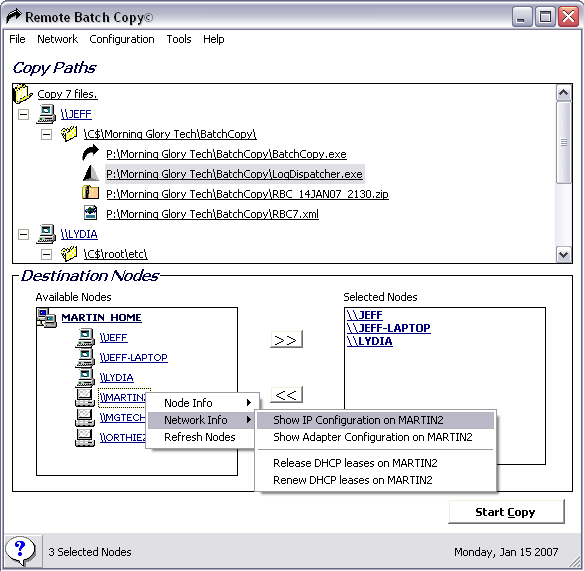Collapse the C$\root\etc folder node
584x571 pixels.
[x=46, y=254]
